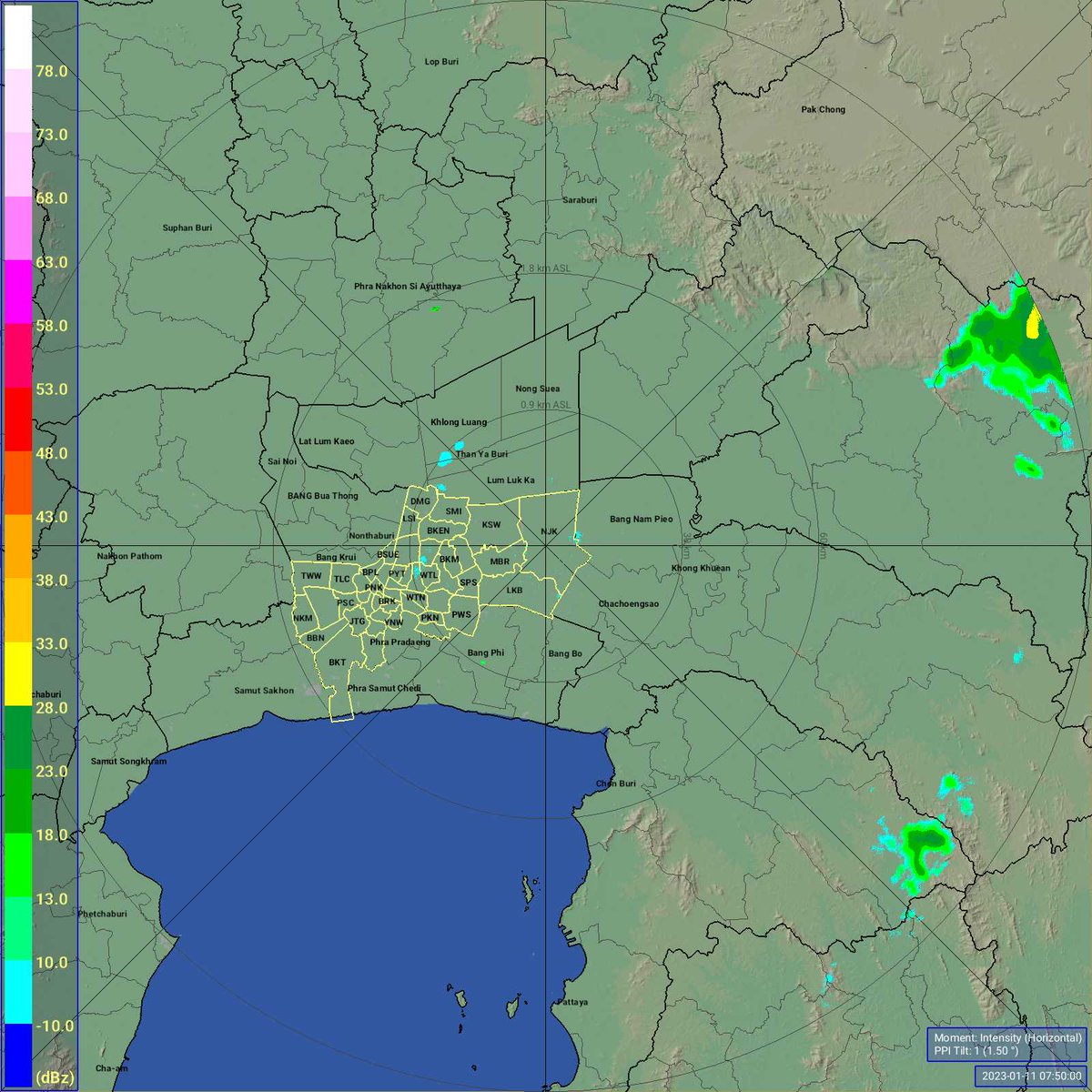Image resolution: width=1092 pixels, height=1092 pixels.
Task: Click the 'Pattaya' map label
Action: point(571,1002)
